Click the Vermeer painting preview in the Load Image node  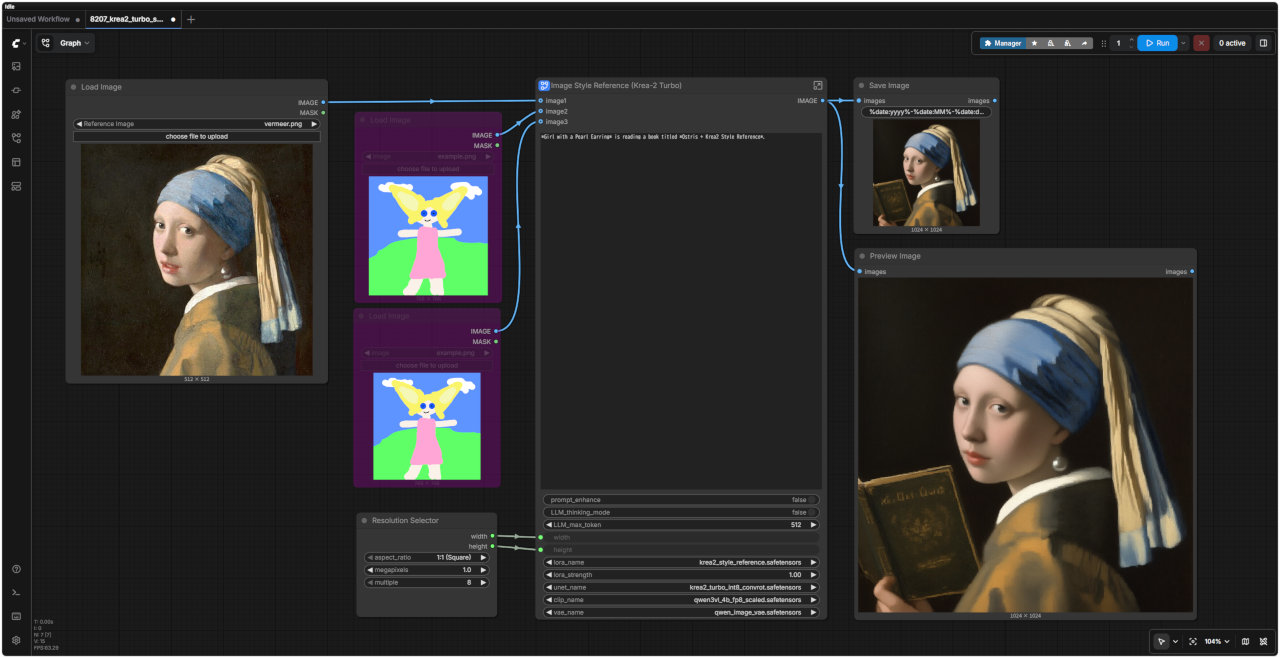(197, 260)
